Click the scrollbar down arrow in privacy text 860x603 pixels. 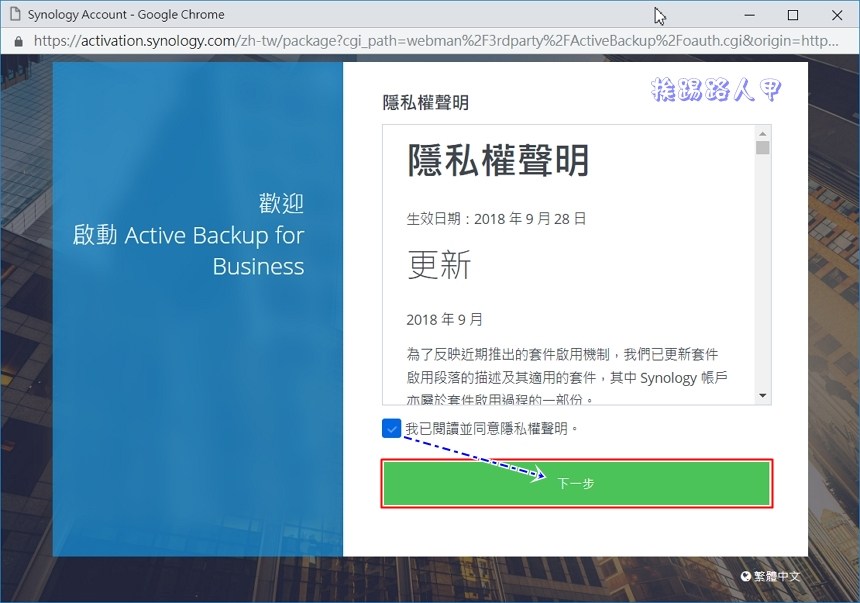point(762,396)
